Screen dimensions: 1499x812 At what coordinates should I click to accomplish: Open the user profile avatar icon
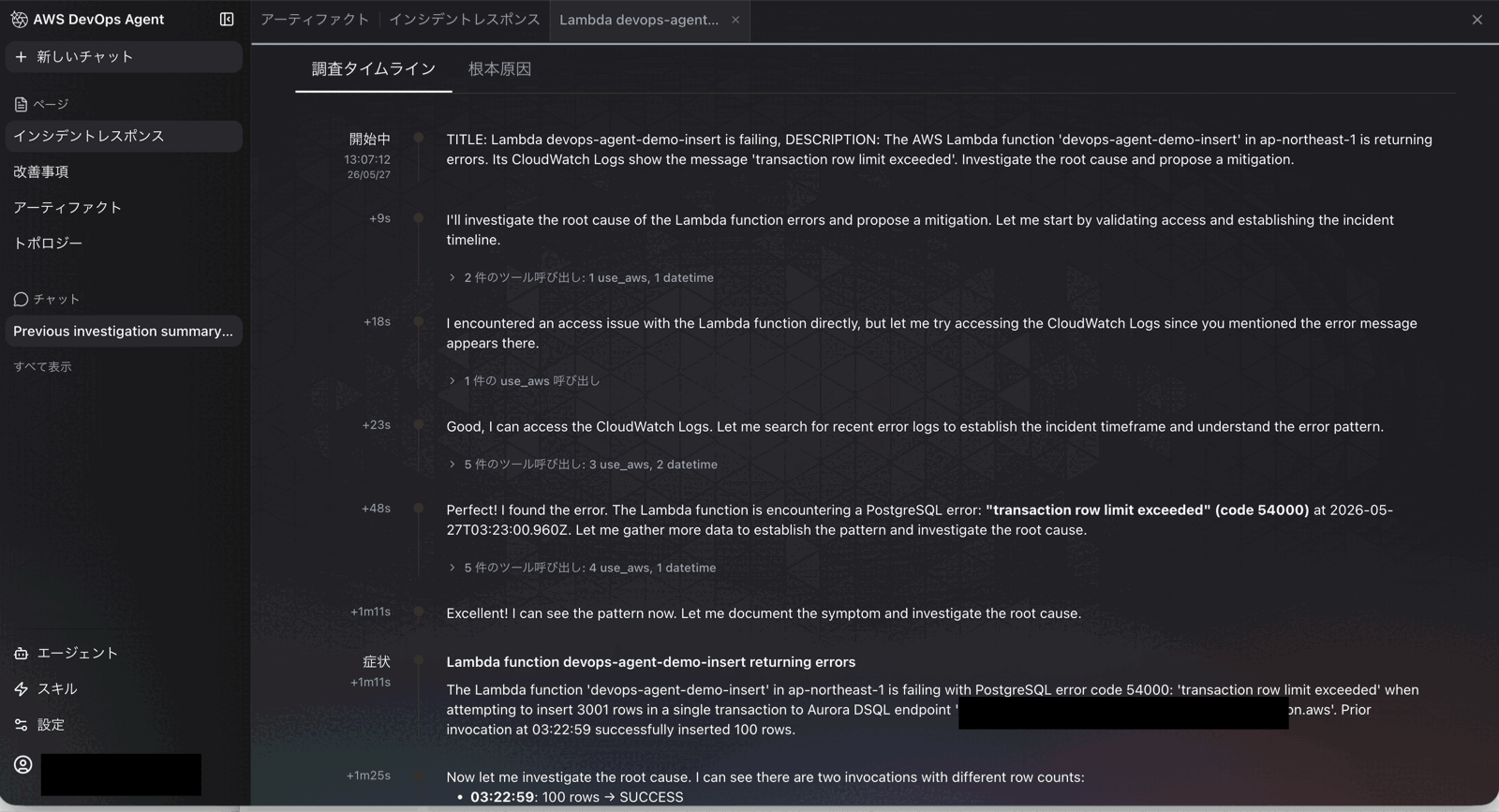click(23, 765)
